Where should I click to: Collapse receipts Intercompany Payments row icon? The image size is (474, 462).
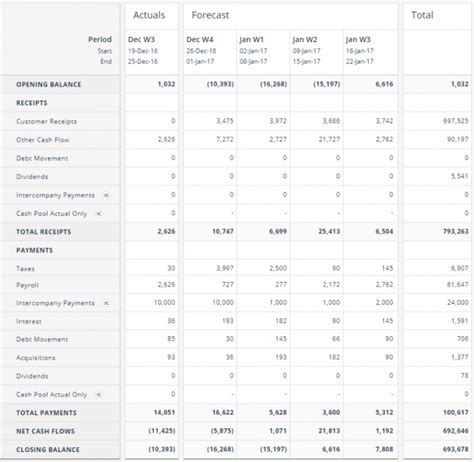tap(106, 195)
